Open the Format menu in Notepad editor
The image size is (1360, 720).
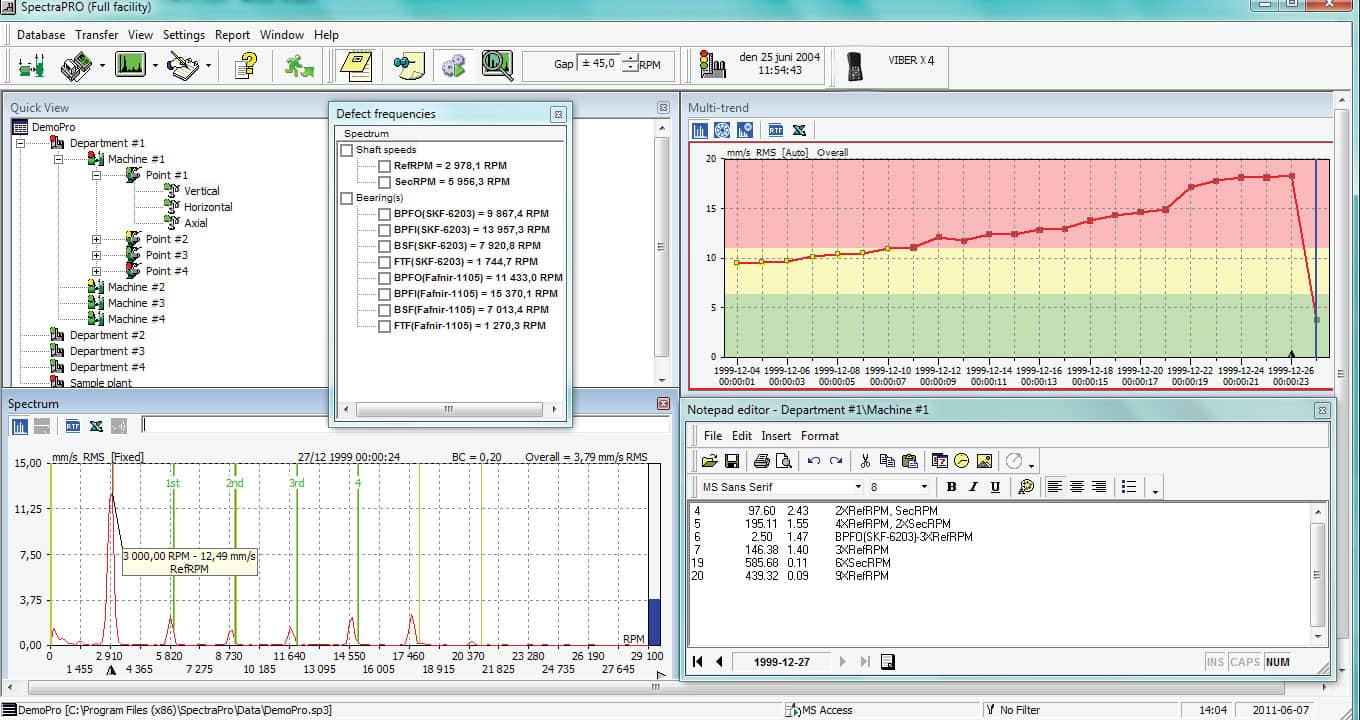[820, 436]
